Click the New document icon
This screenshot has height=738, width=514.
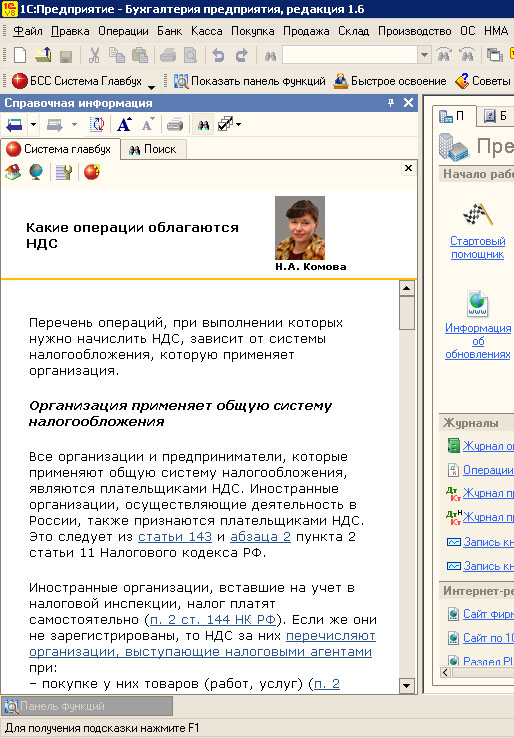[20, 56]
